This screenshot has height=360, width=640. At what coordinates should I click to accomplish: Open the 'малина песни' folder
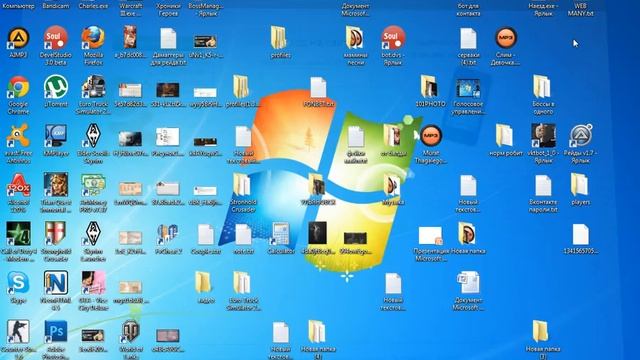355,38
